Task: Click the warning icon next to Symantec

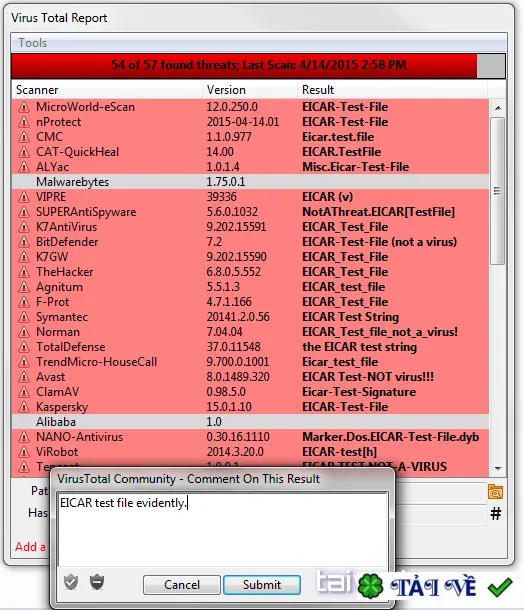Action: [x=24, y=317]
